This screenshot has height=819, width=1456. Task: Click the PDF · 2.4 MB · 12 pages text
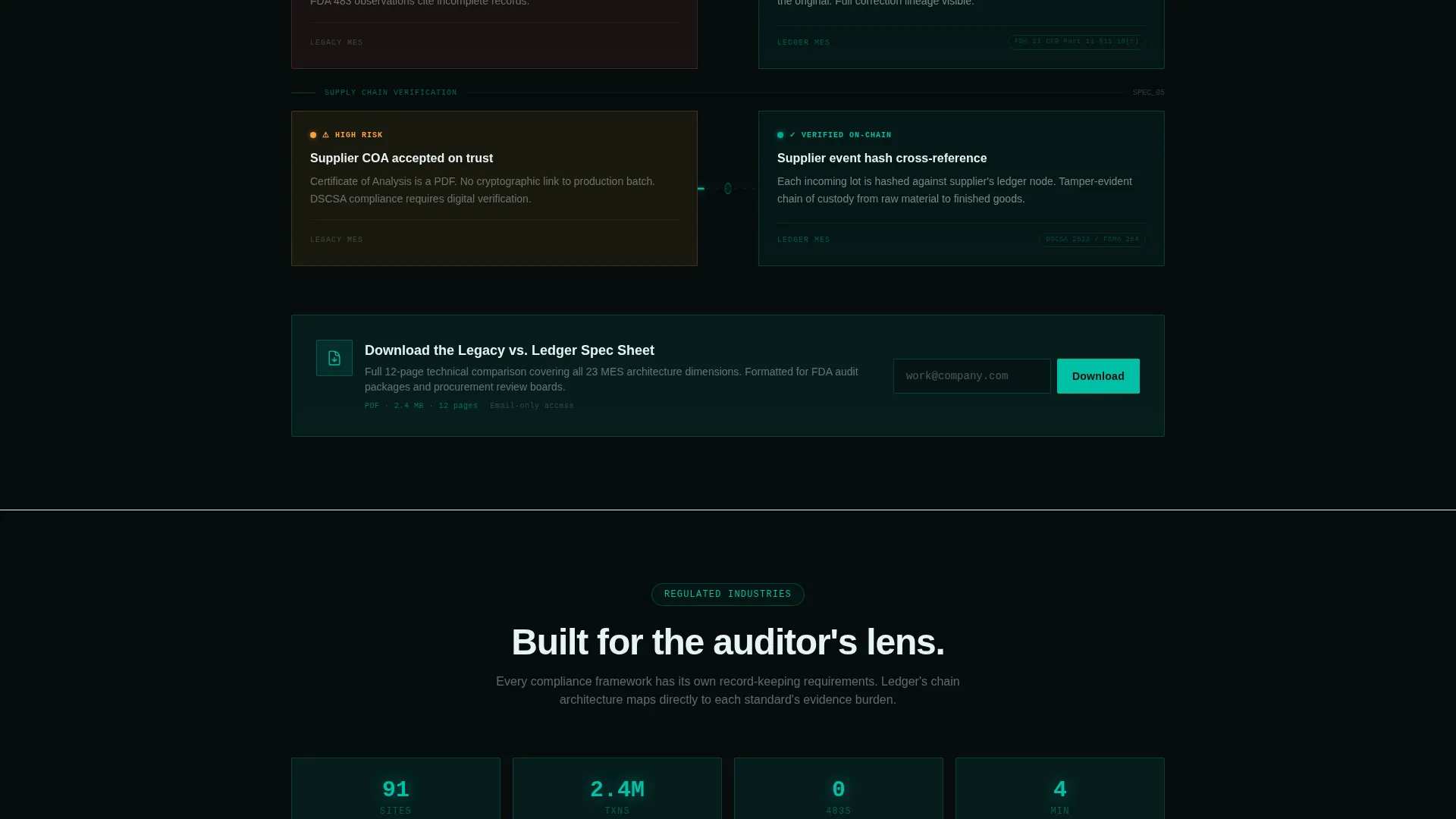coord(422,406)
